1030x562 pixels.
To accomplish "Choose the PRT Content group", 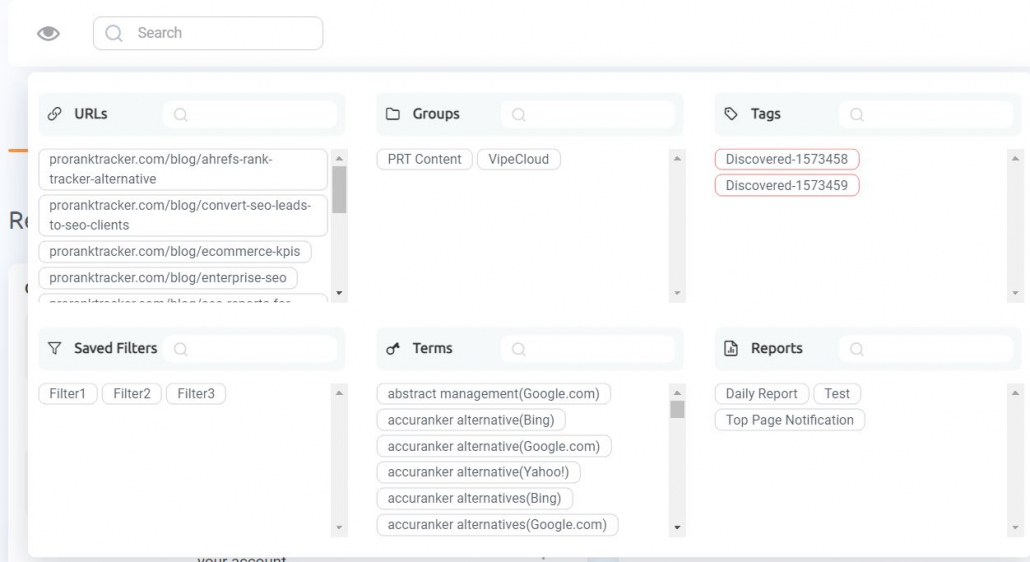I will pos(424,160).
